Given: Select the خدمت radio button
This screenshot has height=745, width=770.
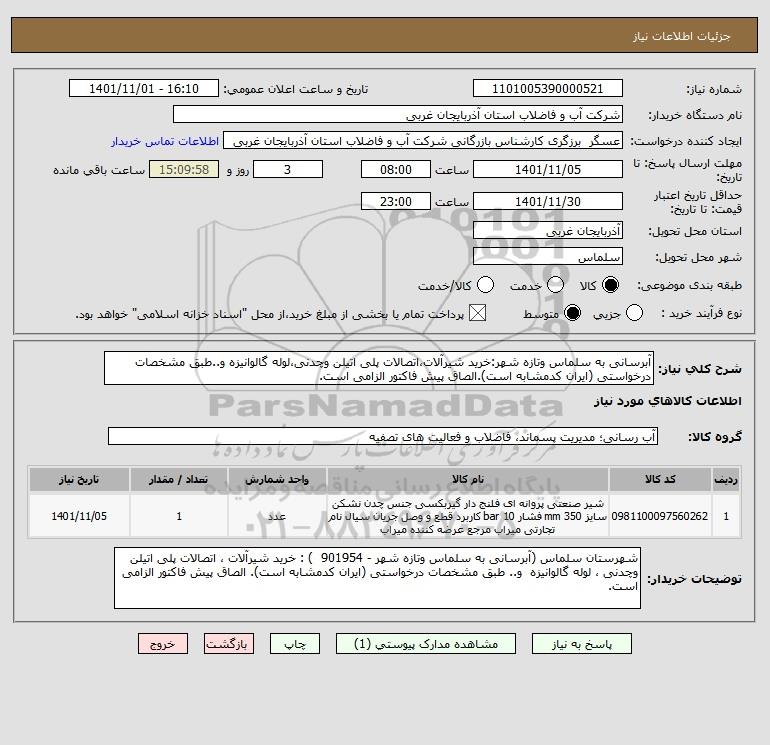Looking at the screenshot, I should click(x=555, y=285).
